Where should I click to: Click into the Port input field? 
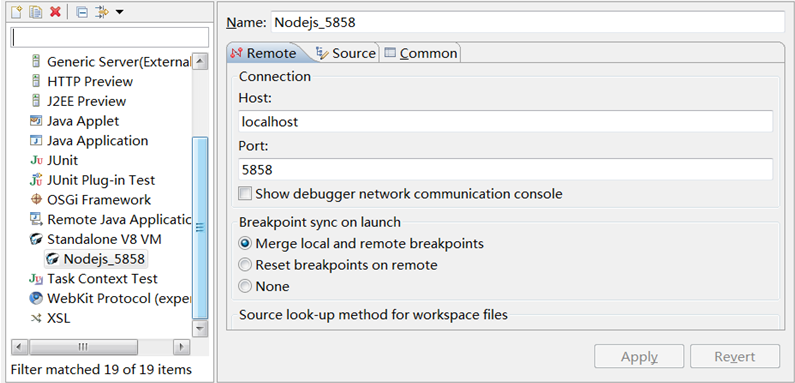505,169
